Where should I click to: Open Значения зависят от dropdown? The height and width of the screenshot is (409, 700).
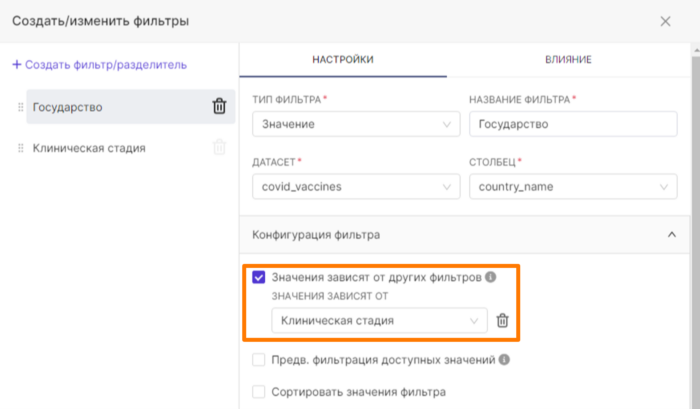click(379, 320)
